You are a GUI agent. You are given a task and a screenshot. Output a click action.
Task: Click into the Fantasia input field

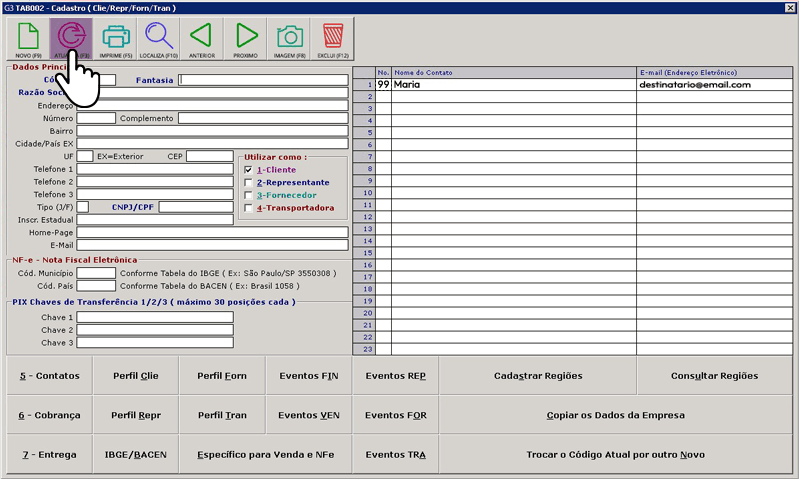(x=263, y=80)
